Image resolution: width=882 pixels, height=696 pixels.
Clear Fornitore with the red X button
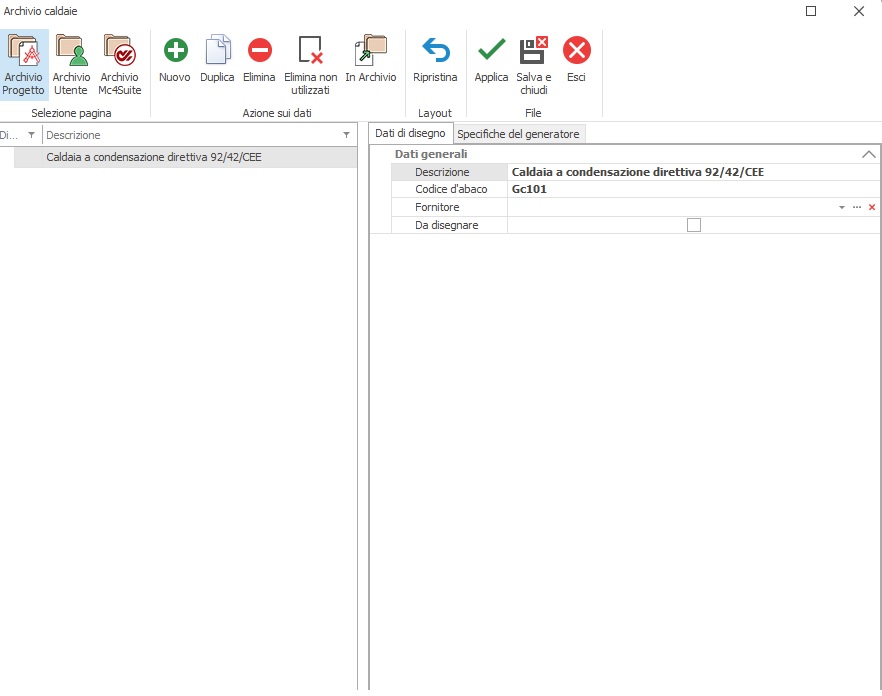point(872,207)
